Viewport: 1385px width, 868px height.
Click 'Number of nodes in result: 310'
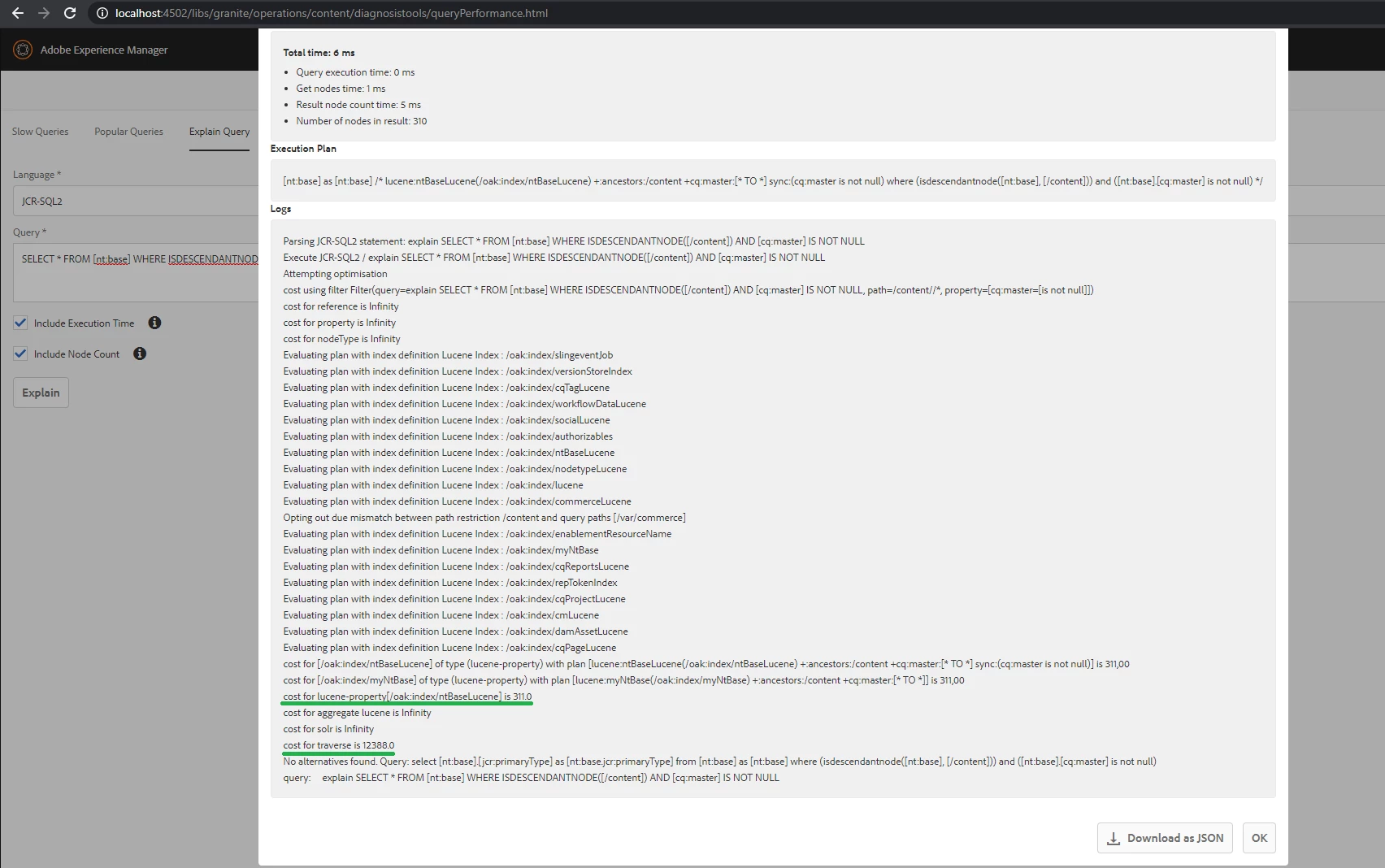(x=361, y=121)
